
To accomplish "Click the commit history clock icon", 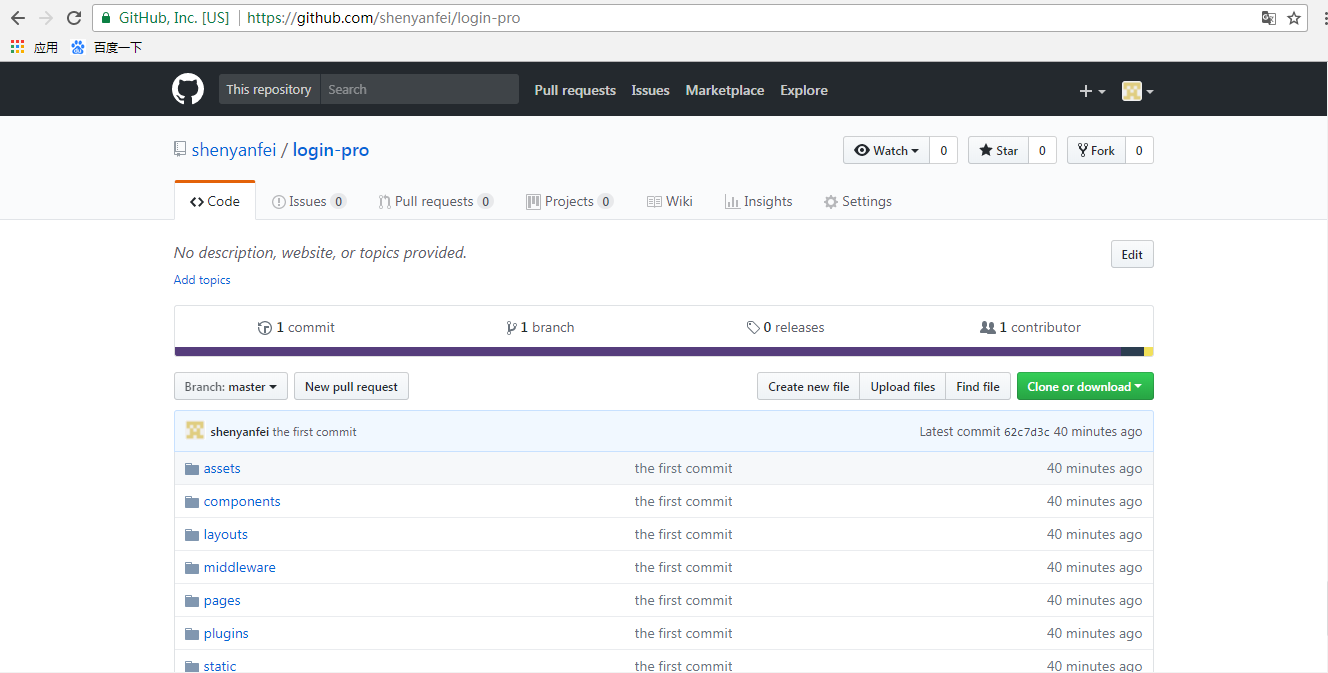I will point(265,327).
